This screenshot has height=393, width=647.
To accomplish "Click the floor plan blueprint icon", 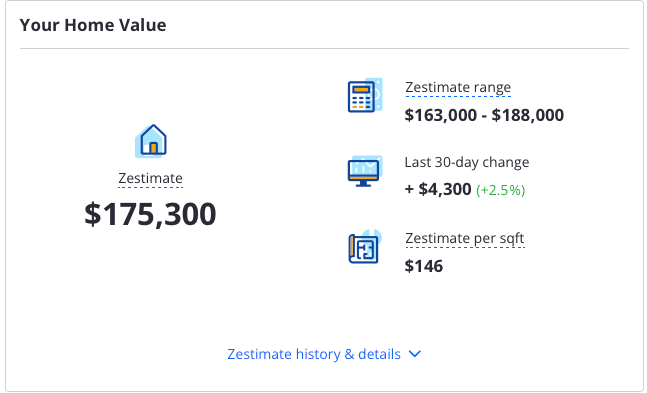I will (x=365, y=246).
